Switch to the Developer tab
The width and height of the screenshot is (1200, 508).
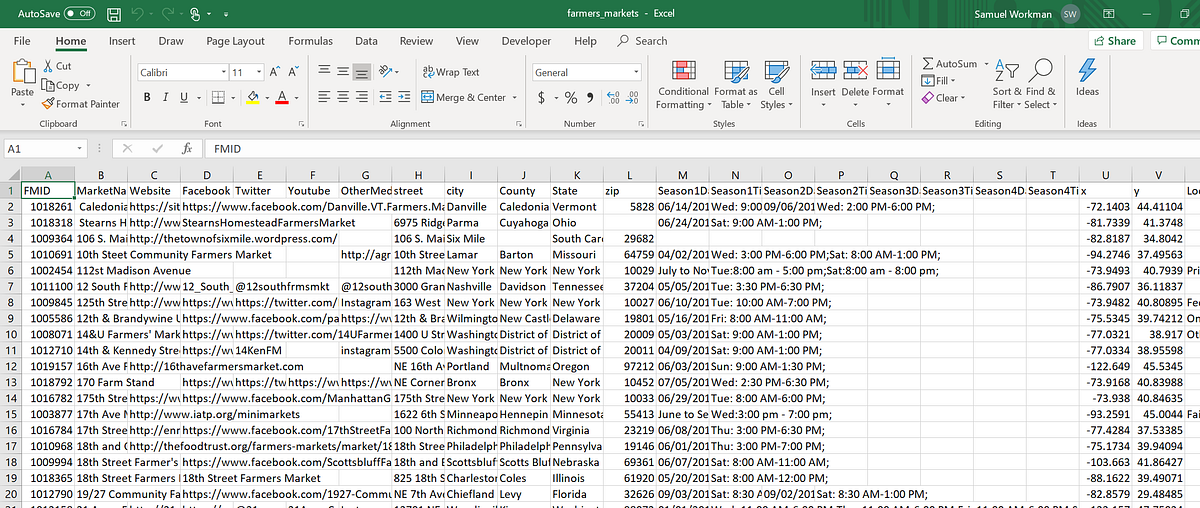click(526, 41)
